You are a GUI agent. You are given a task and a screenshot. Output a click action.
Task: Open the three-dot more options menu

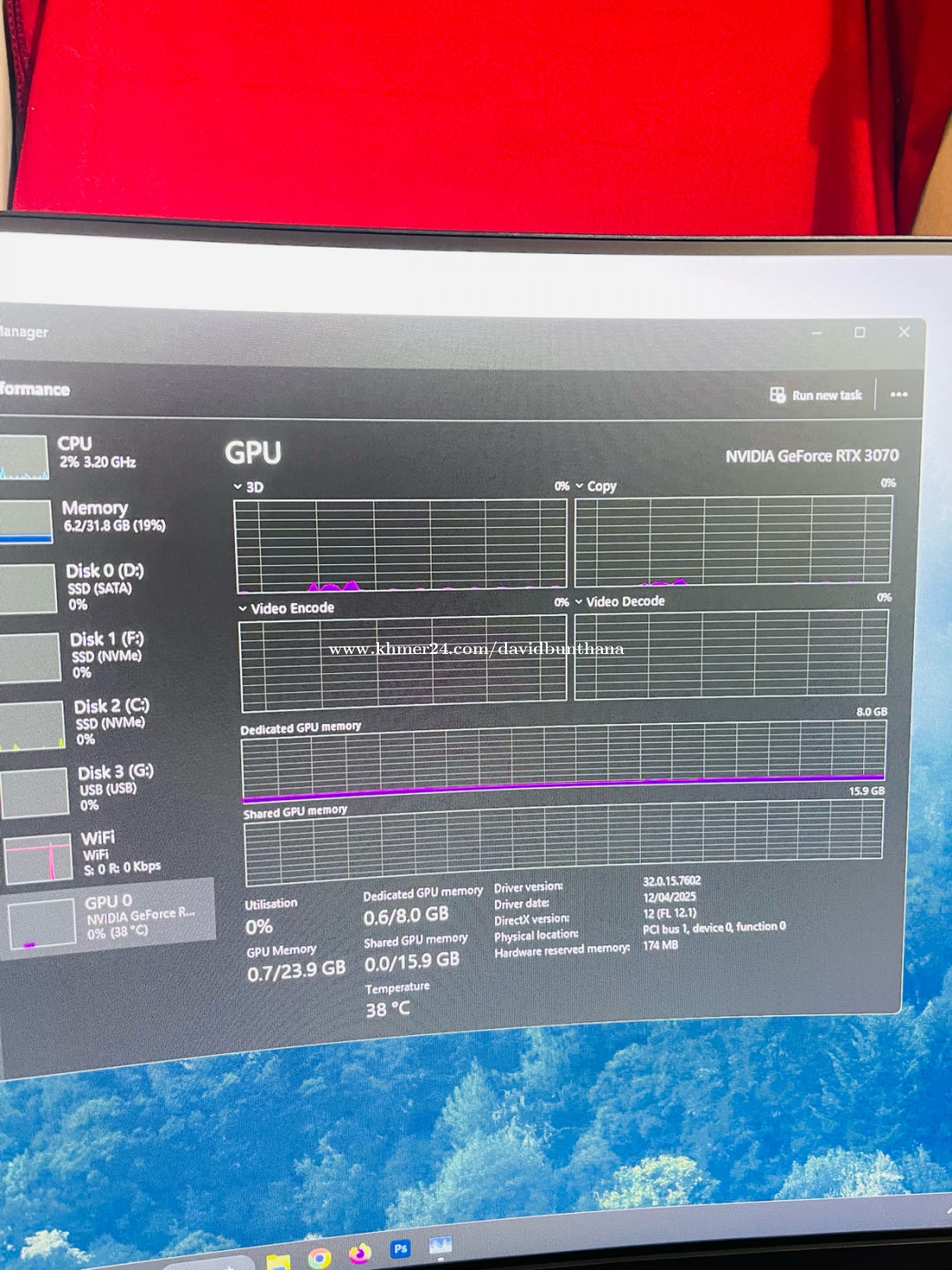pyautogui.click(x=899, y=395)
